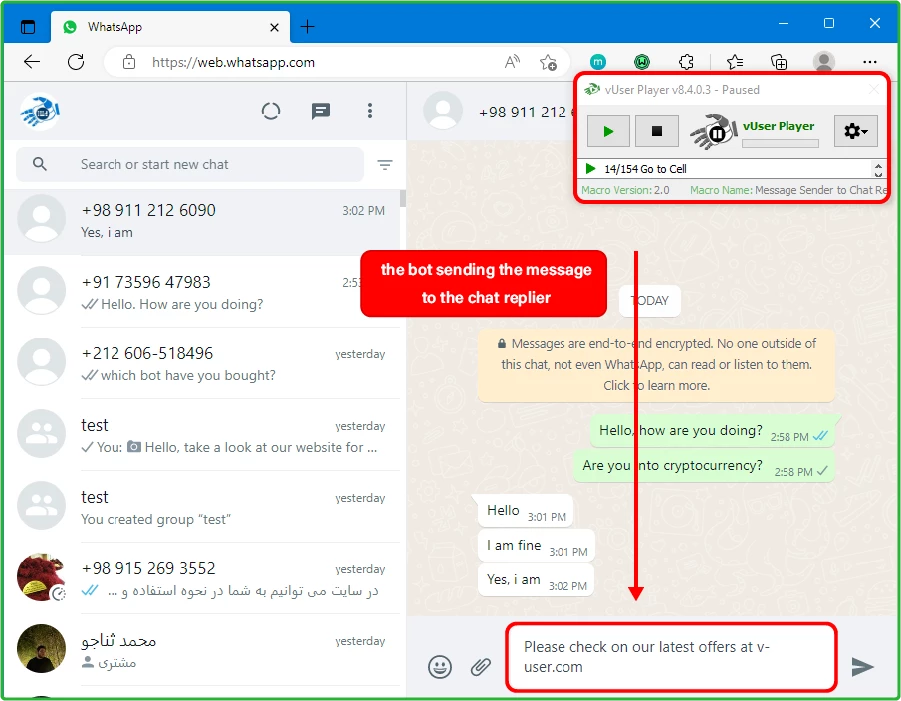Close the vUser Player window

coord(874,89)
